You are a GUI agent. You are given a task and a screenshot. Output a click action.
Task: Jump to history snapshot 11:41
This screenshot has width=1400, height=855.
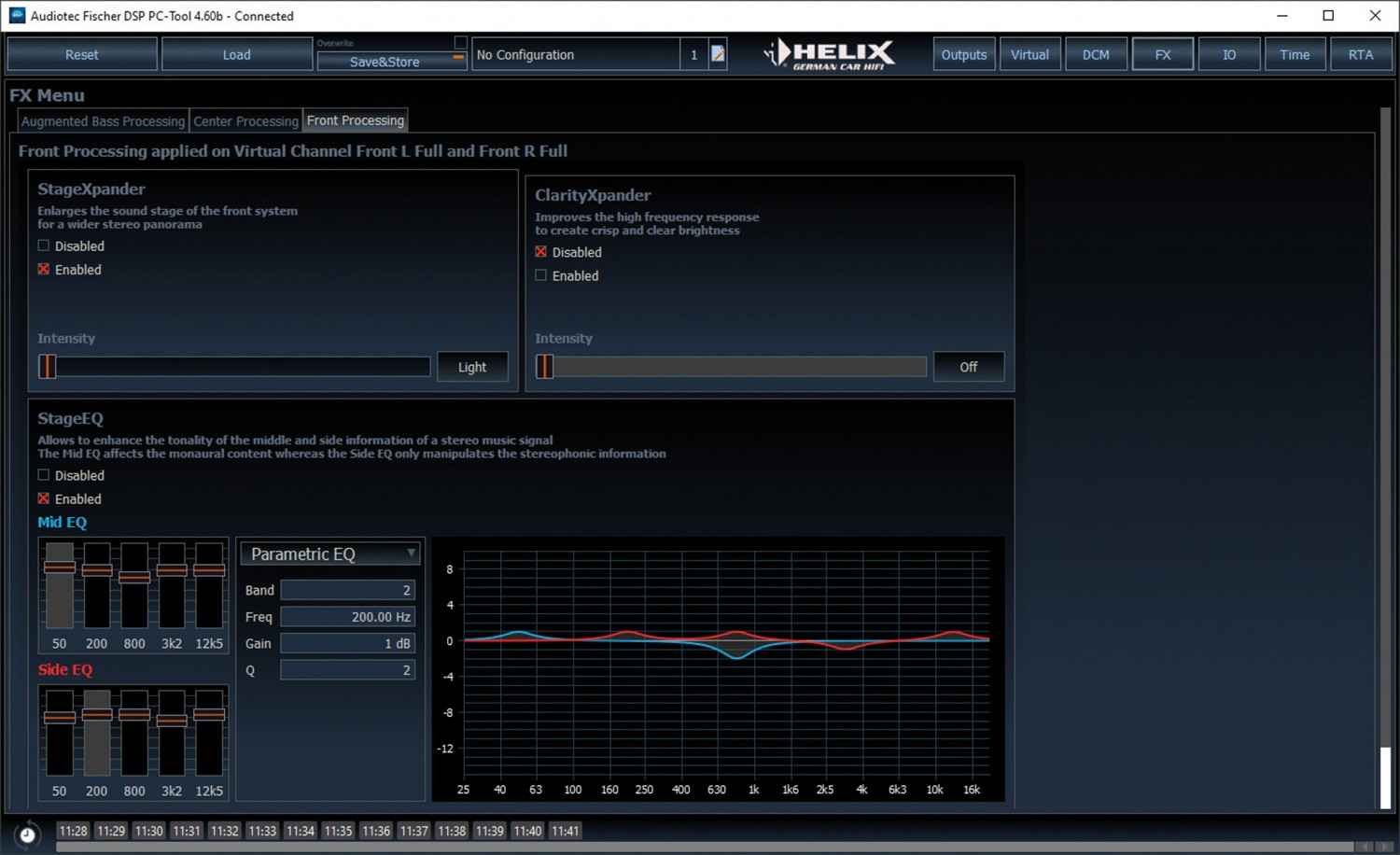565,831
